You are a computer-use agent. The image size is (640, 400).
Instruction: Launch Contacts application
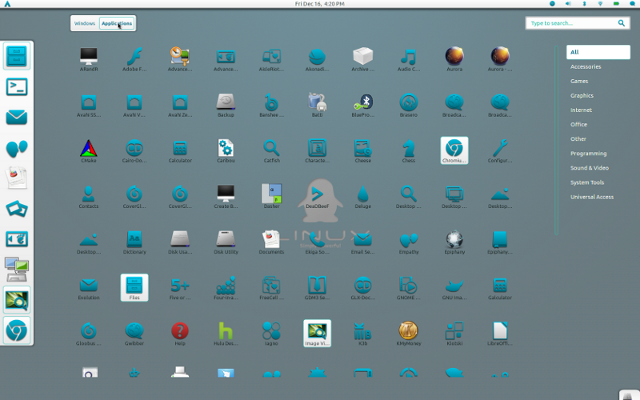tap(89, 196)
